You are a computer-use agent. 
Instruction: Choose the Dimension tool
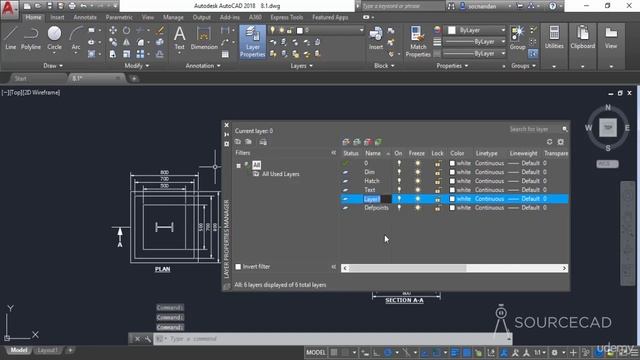[x=204, y=38]
